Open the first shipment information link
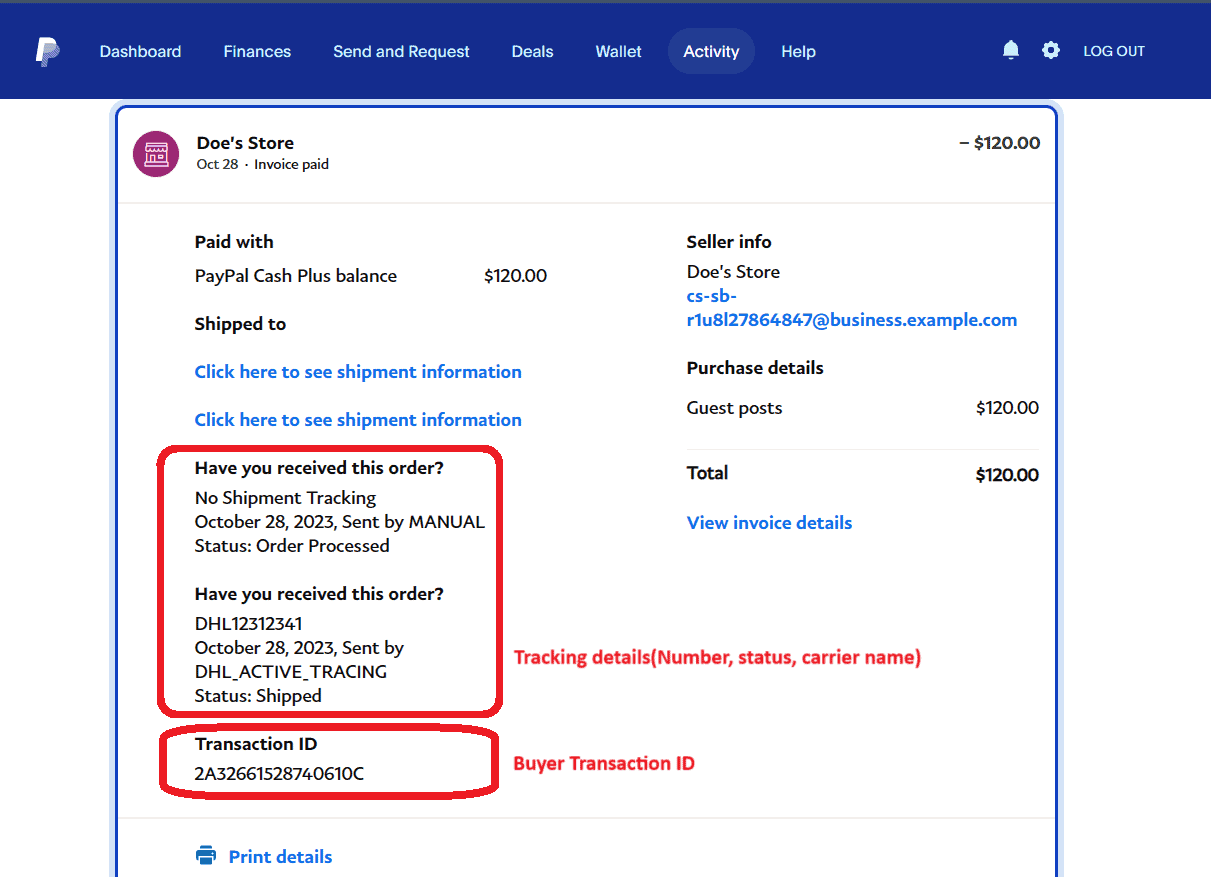Screen dimensions: 1211x877 pos(358,372)
